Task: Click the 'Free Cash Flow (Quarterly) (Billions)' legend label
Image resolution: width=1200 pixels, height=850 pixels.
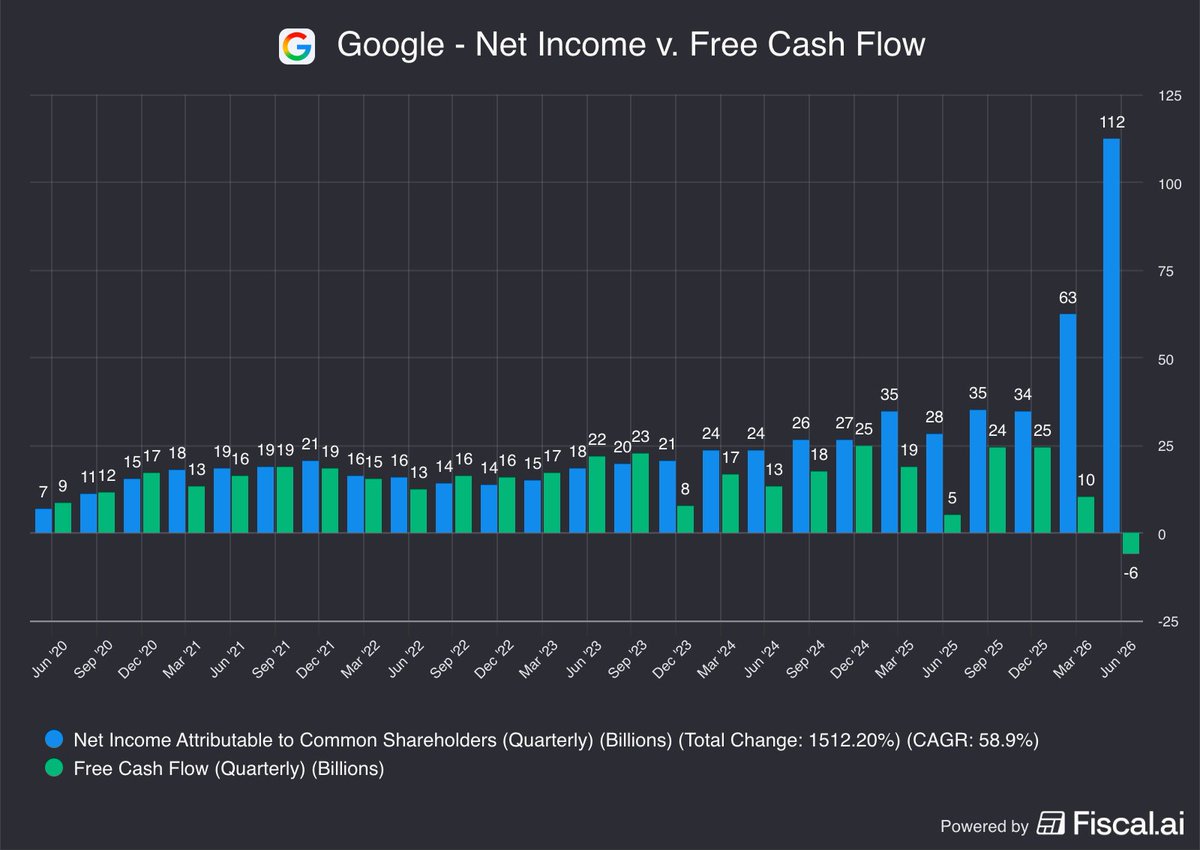Action: point(229,769)
